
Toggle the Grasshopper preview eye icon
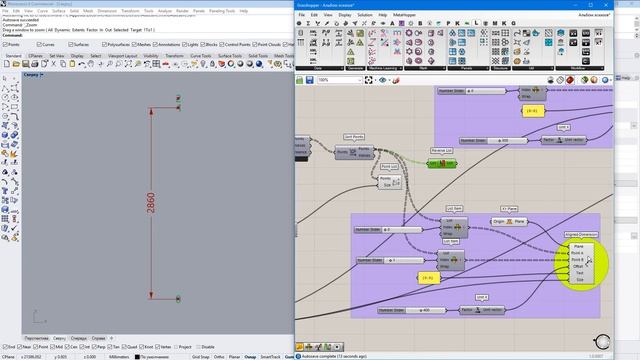pos(382,80)
